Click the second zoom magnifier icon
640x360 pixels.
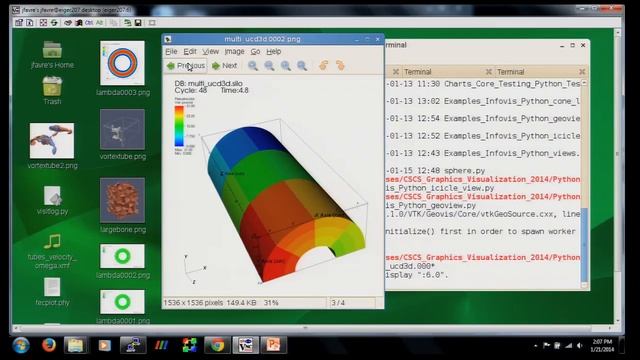click(269, 66)
